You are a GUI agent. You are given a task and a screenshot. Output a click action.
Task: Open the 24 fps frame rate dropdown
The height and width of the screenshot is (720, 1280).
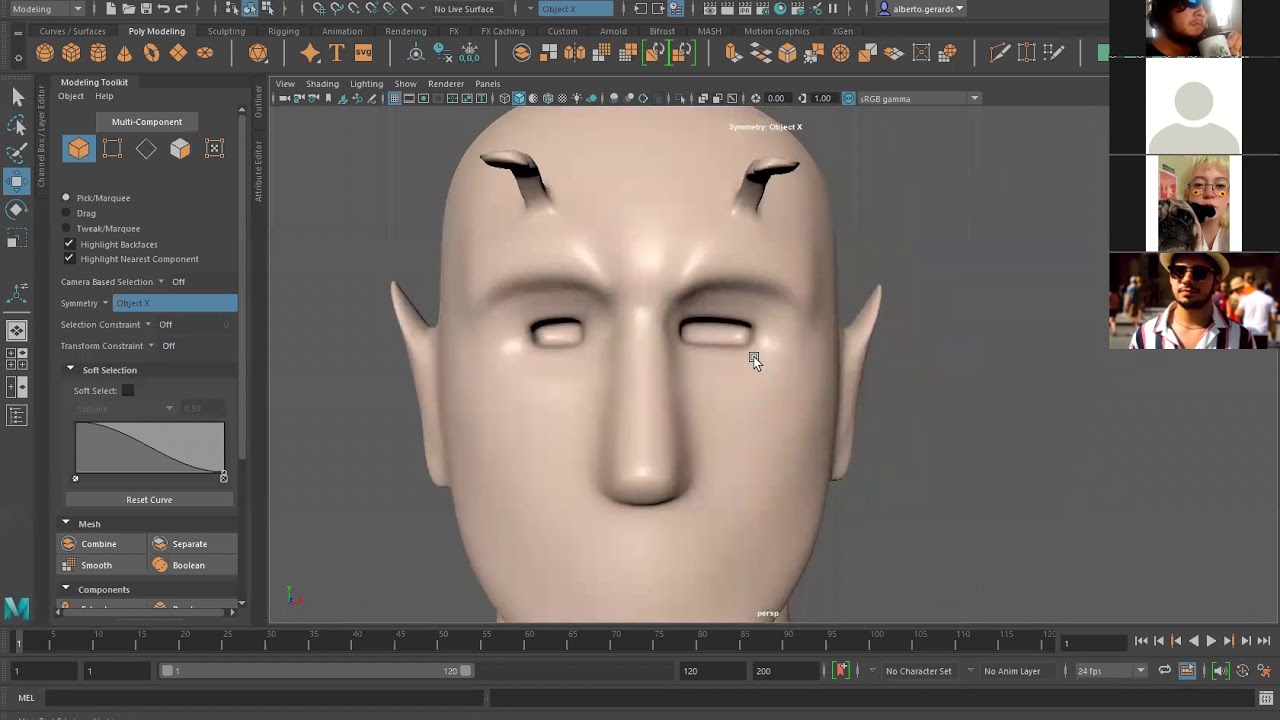(x=1110, y=670)
